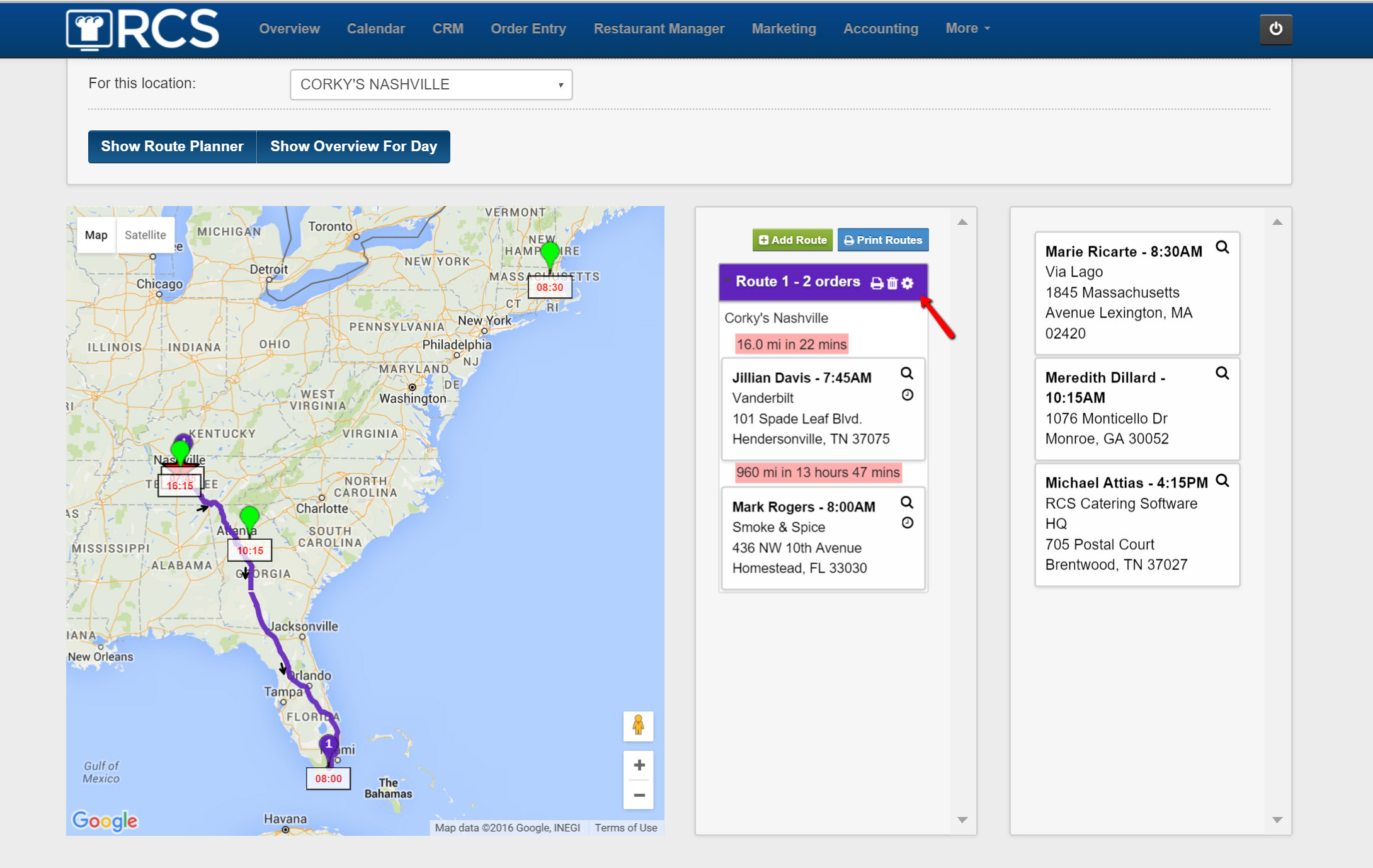Click magnifier on Jillian Davis order

(x=907, y=374)
